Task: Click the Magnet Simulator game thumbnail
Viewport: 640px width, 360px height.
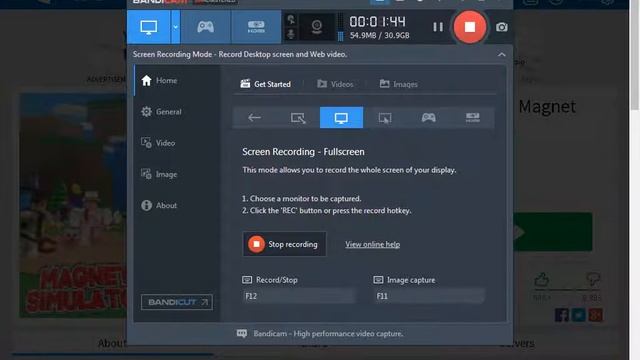Action: tap(73, 205)
